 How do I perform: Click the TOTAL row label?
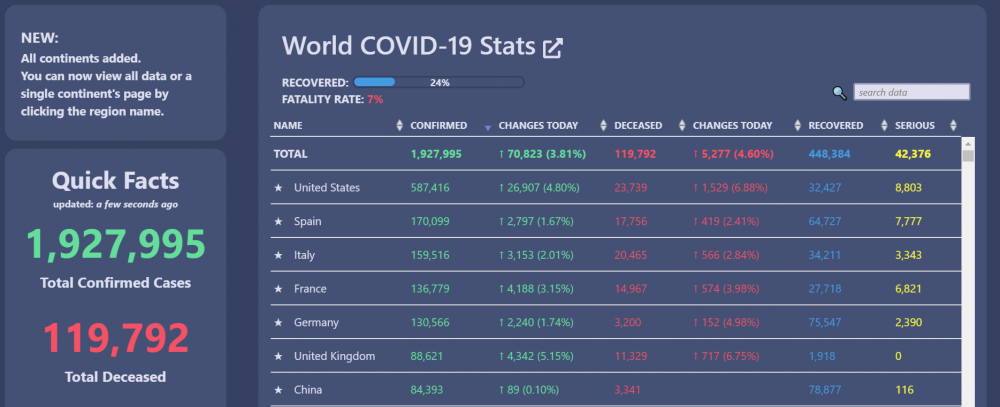coord(290,154)
